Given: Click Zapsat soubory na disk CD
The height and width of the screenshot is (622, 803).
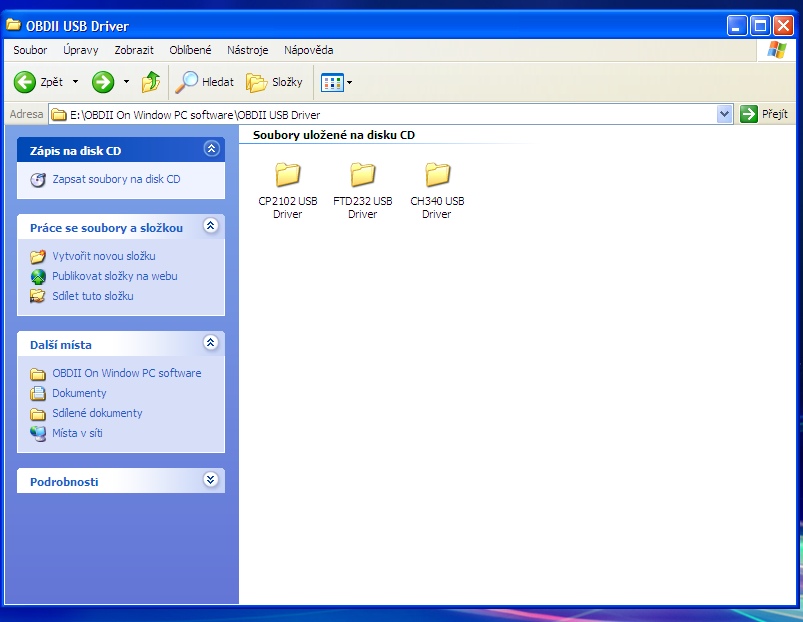Looking at the screenshot, I should pos(116,179).
